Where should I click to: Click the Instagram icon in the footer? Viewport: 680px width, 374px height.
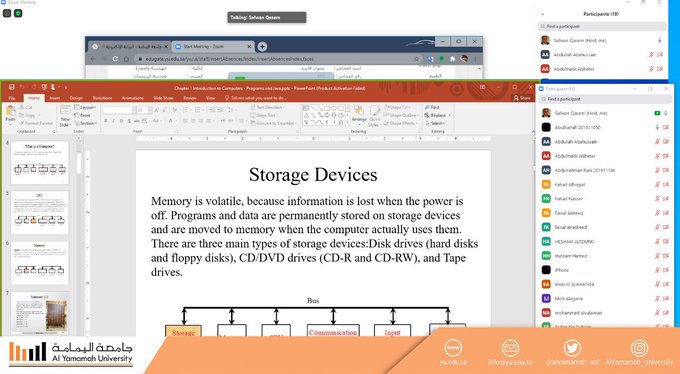click(x=639, y=348)
